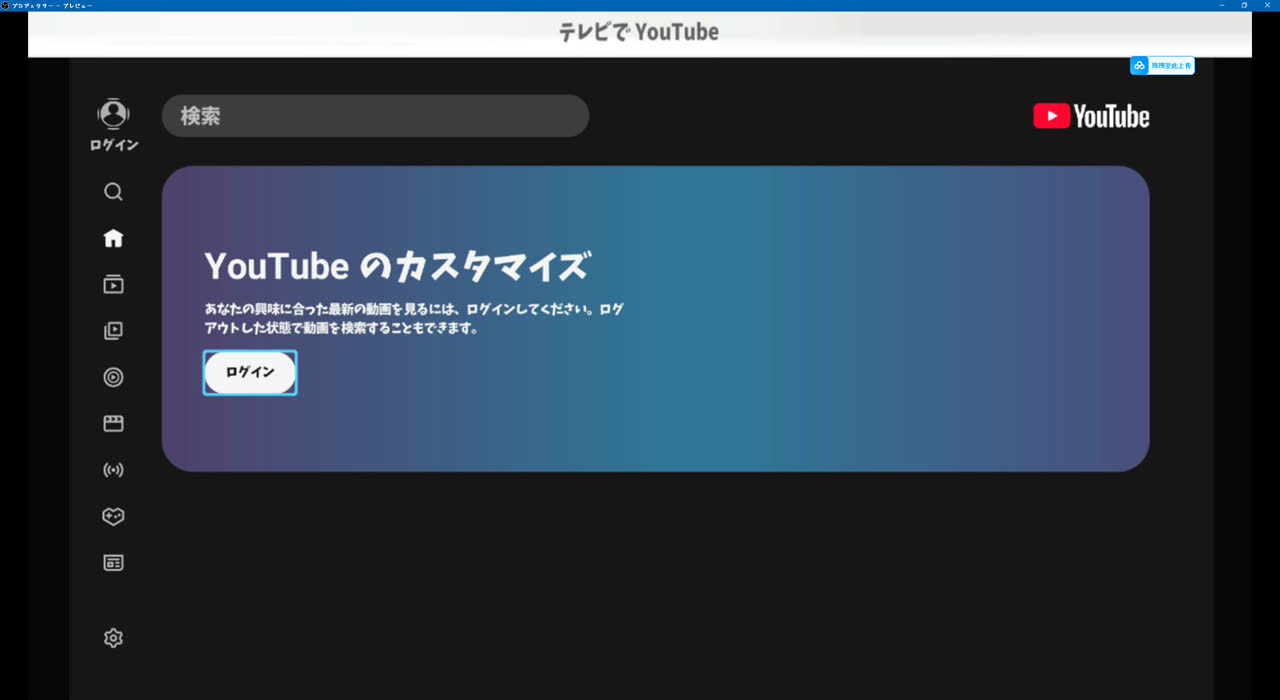Click the テレビで YouTube header title

[639, 32]
